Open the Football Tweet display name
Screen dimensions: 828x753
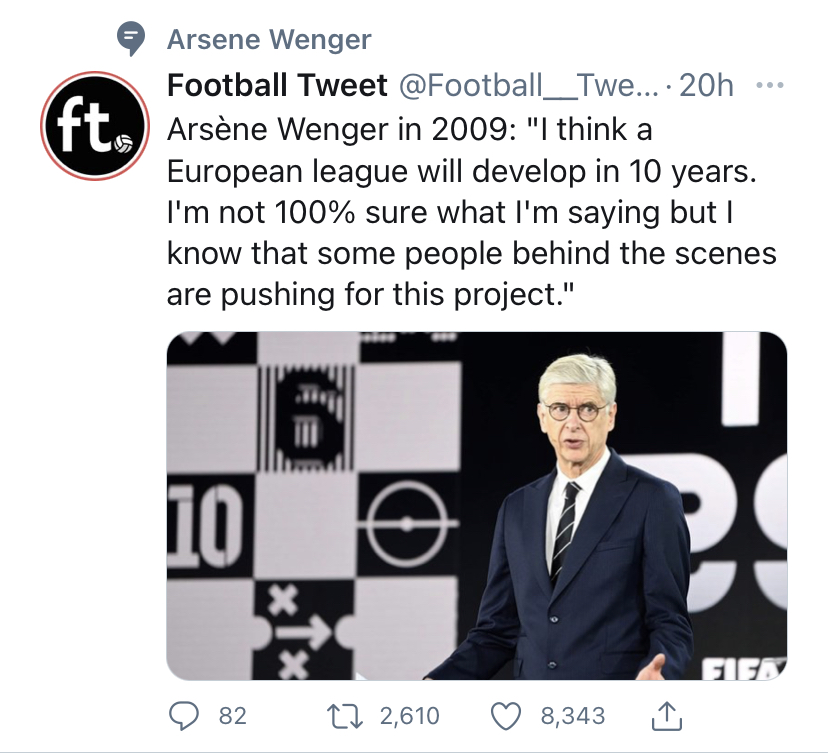coord(277,85)
